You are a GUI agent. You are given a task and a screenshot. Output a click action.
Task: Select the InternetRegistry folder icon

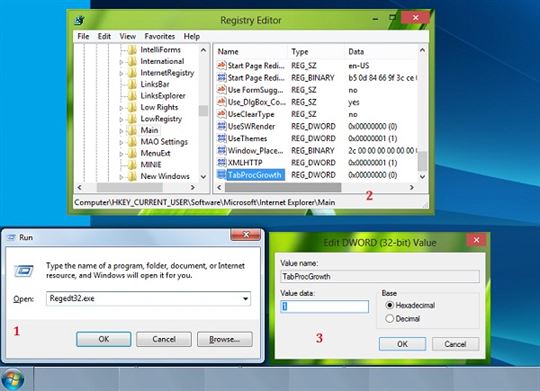coord(132,73)
